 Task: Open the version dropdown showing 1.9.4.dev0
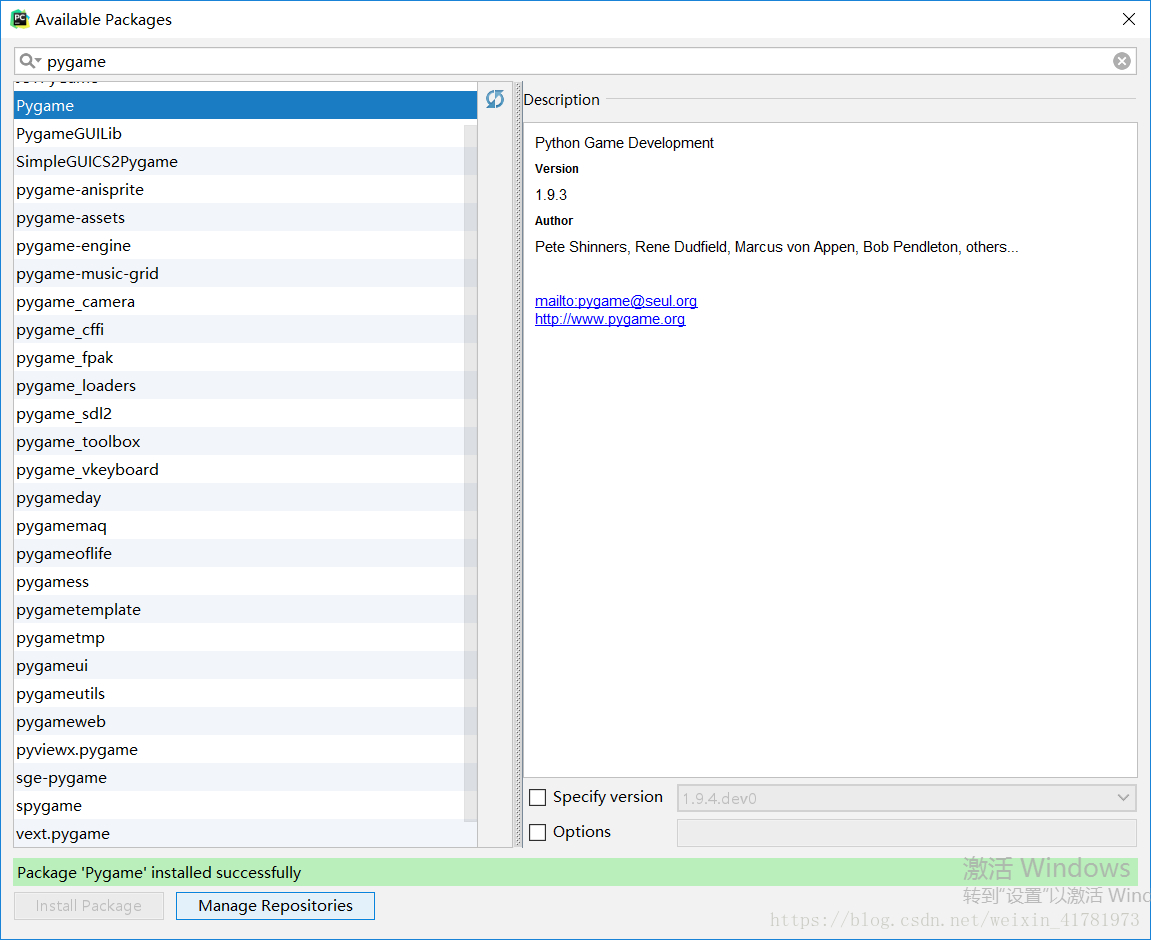tap(907, 798)
